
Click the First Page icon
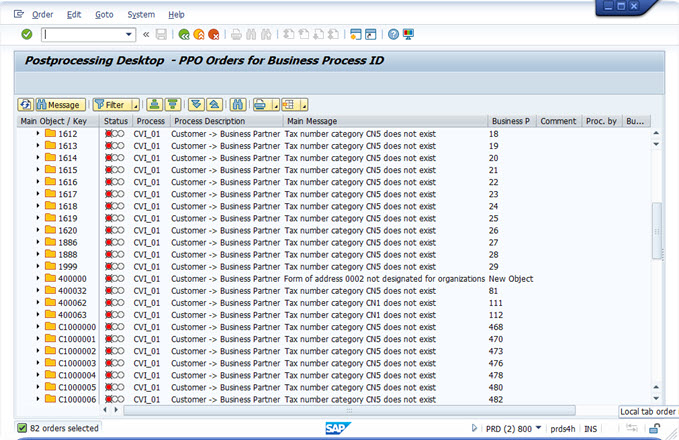click(288, 35)
